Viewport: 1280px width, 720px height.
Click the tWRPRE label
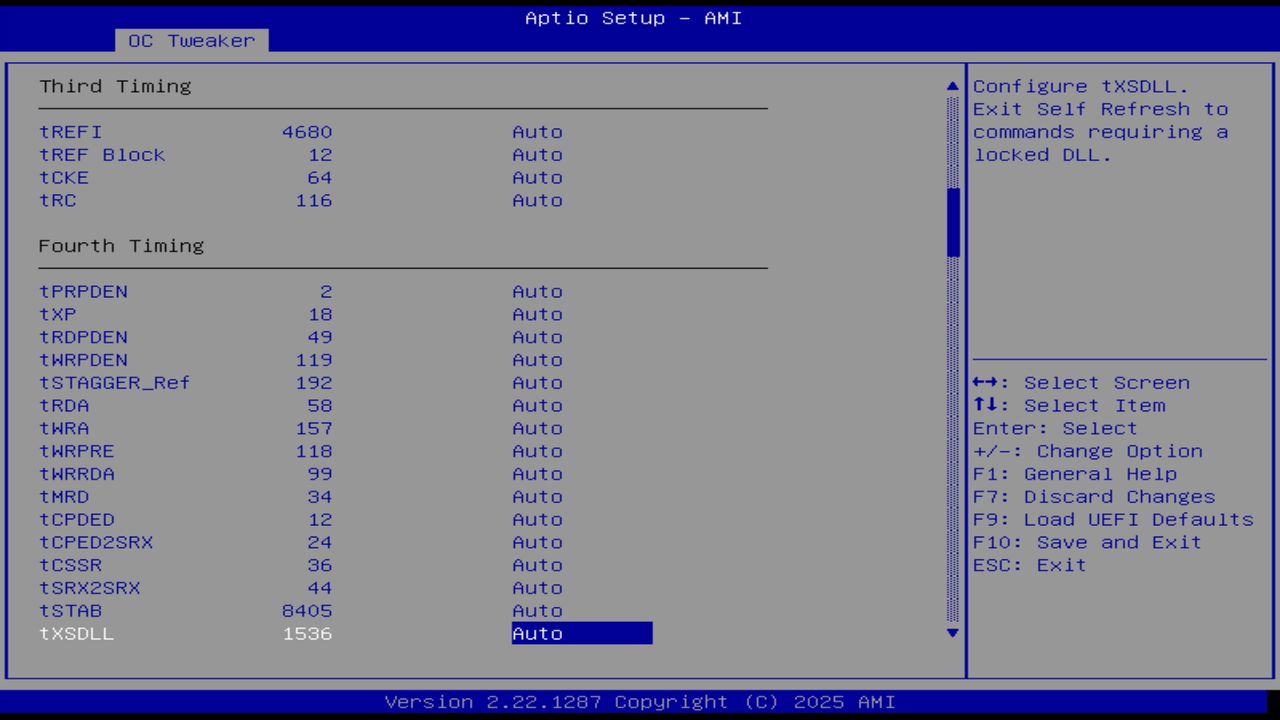click(x=77, y=452)
